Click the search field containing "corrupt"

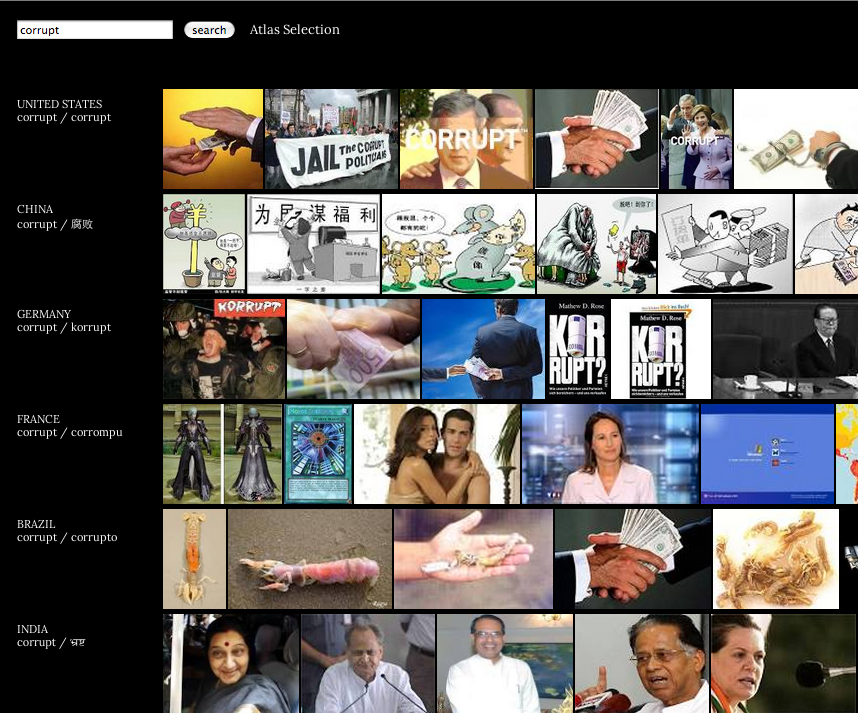(x=95, y=30)
